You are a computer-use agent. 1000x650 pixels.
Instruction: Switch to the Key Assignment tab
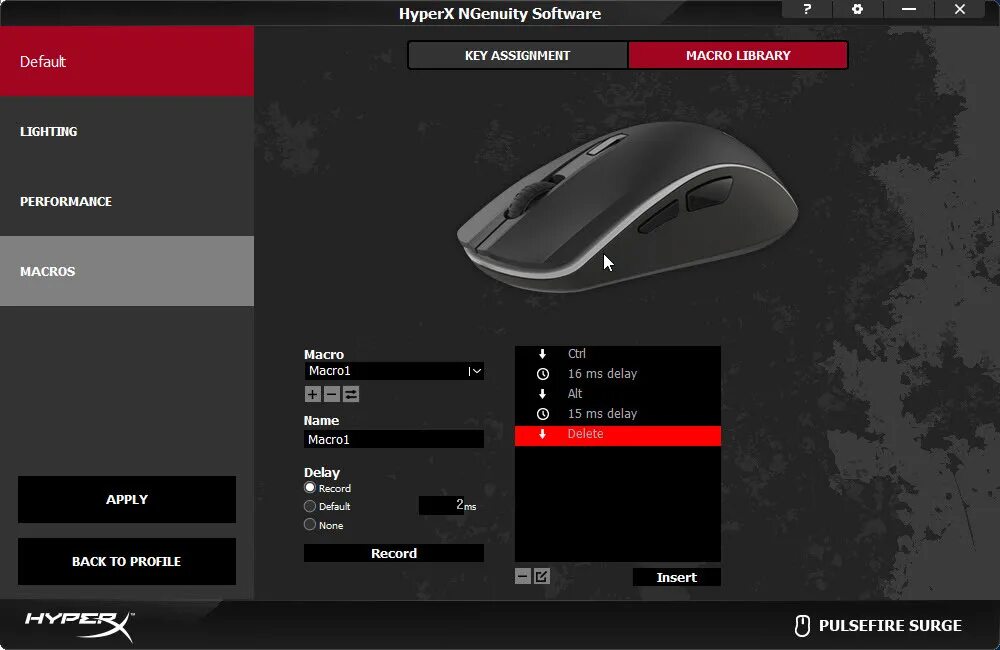517,55
